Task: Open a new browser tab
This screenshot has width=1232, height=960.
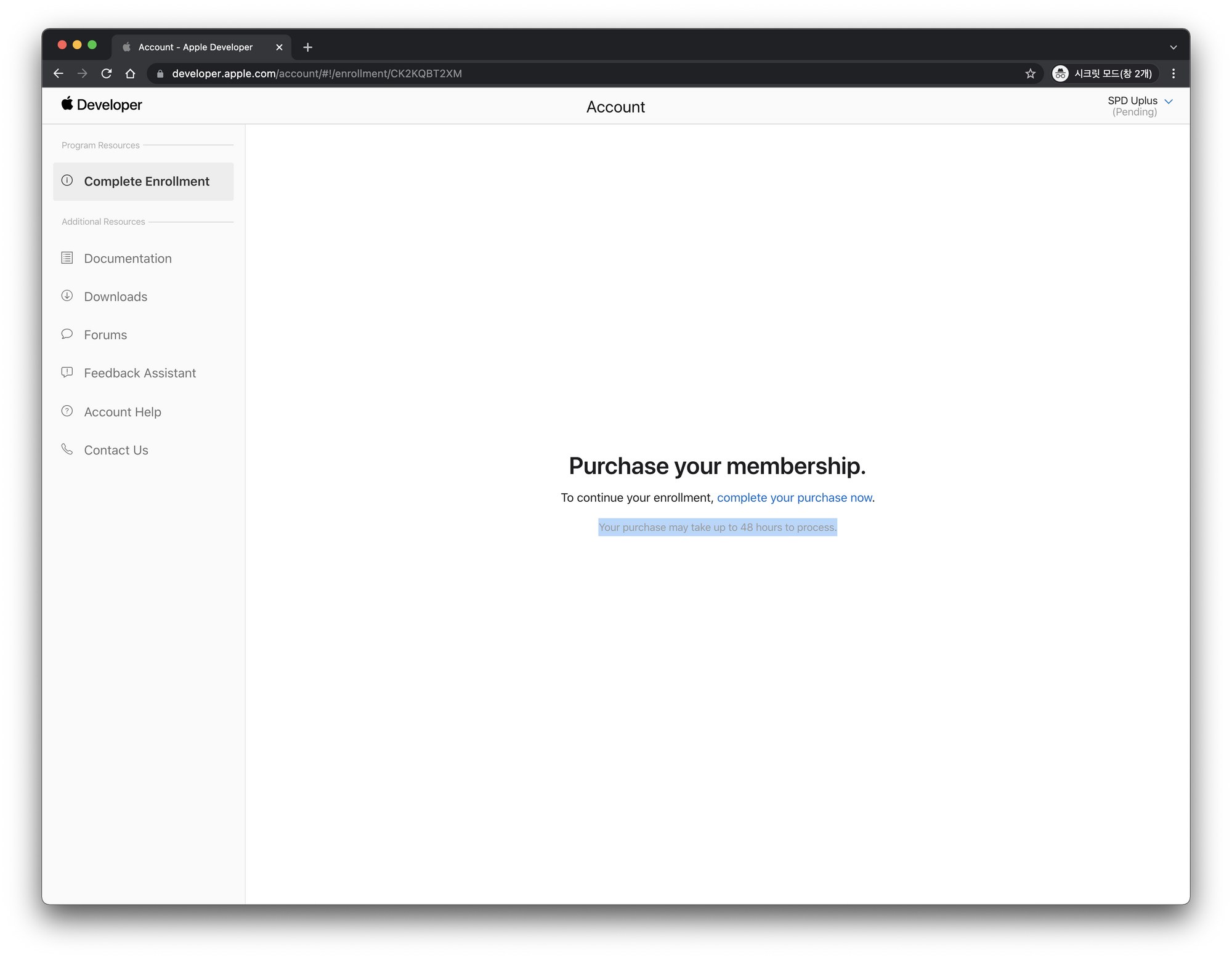Action: [308, 47]
